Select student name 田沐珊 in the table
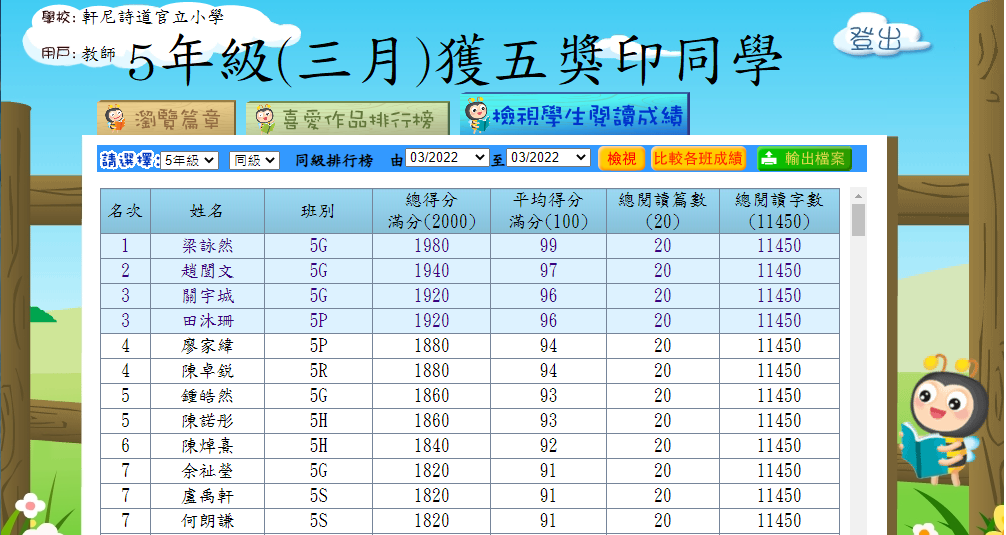This screenshot has height=535, width=1006. click(x=207, y=321)
